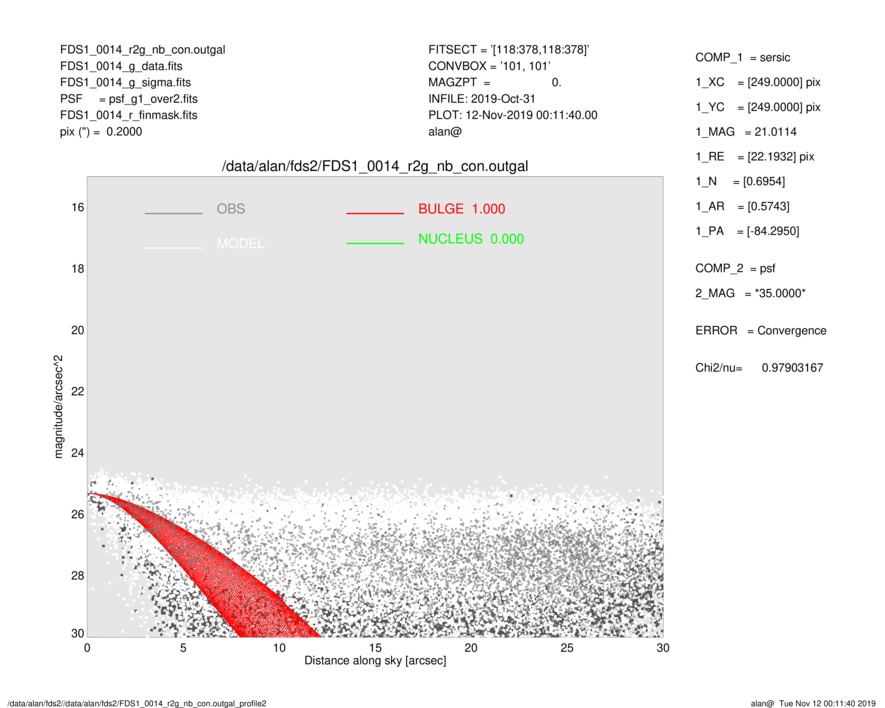This screenshot has width=885, height=708.
Task: Select the text FDS1_0014_g_data.fits
Action: 121,66
